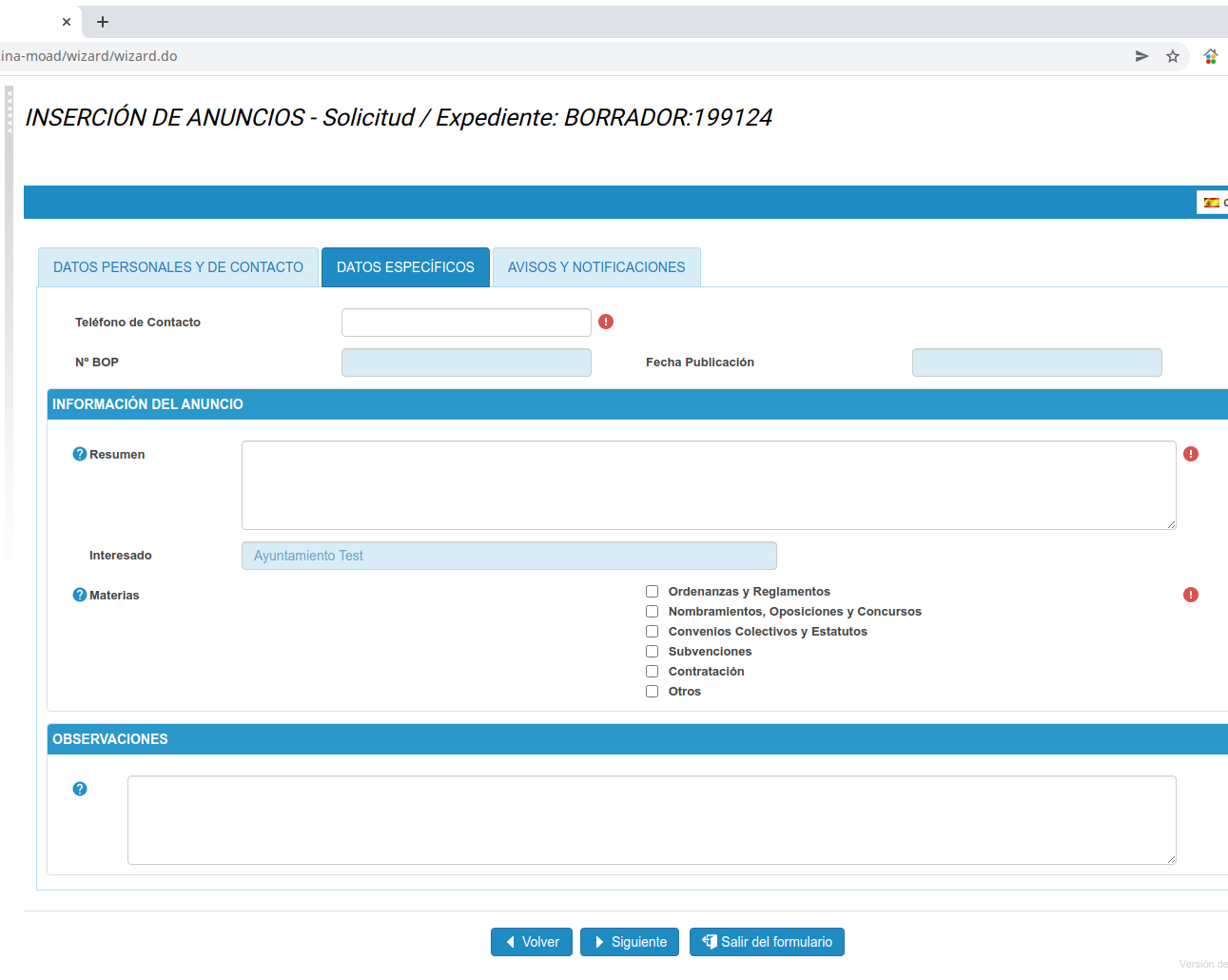Focus the Teléfono de Contacto input field

[466, 323]
